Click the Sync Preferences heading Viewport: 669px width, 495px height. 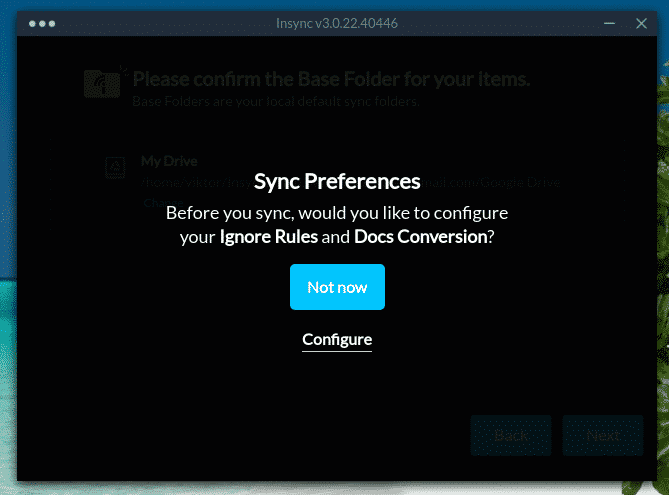click(x=337, y=181)
